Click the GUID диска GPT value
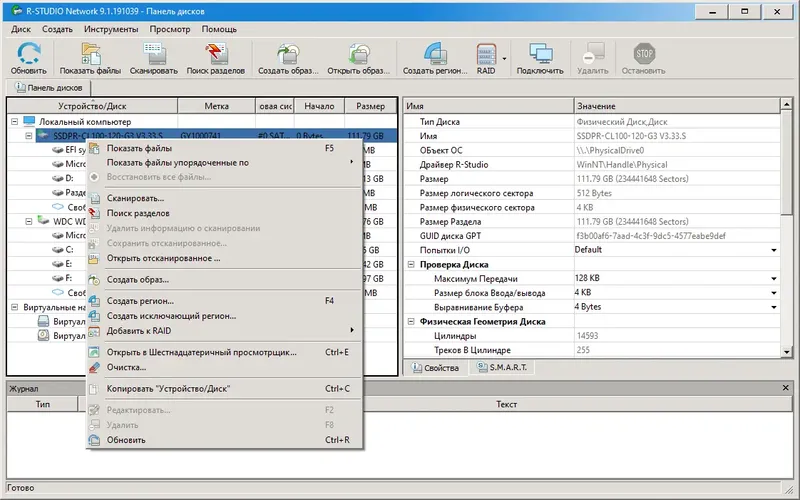 tap(651, 236)
